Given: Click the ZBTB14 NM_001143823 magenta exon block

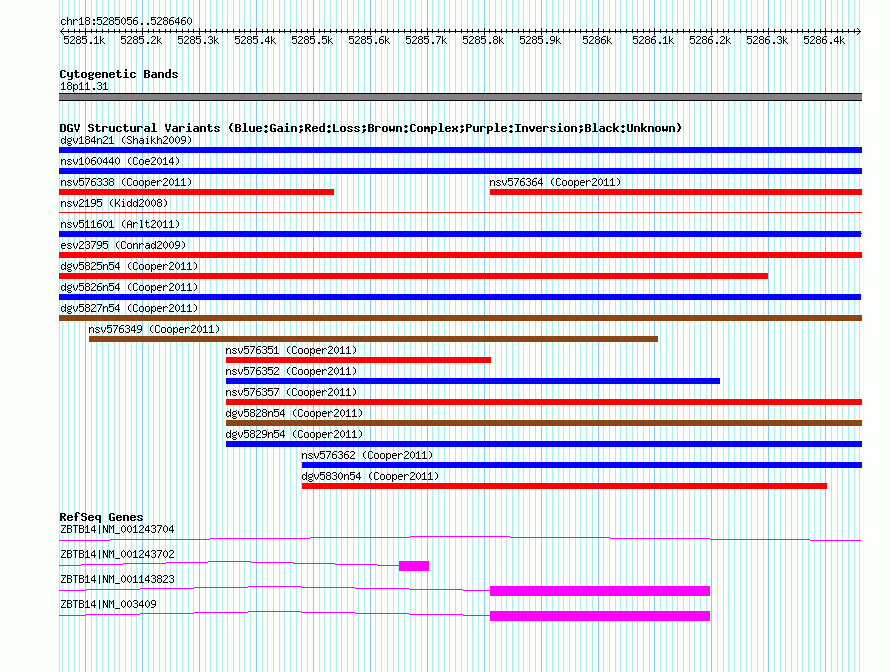Looking at the screenshot, I should pyautogui.click(x=600, y=591).
